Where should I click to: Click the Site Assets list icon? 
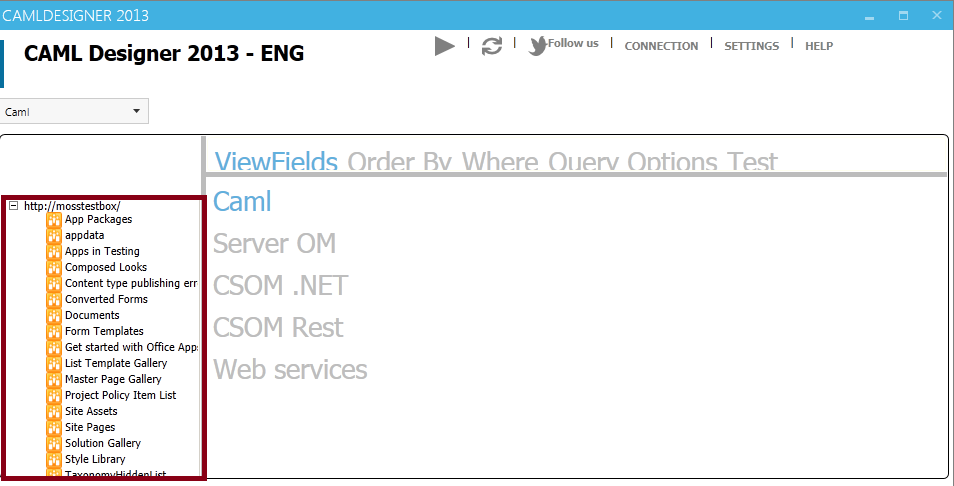(x=54, y=411)
